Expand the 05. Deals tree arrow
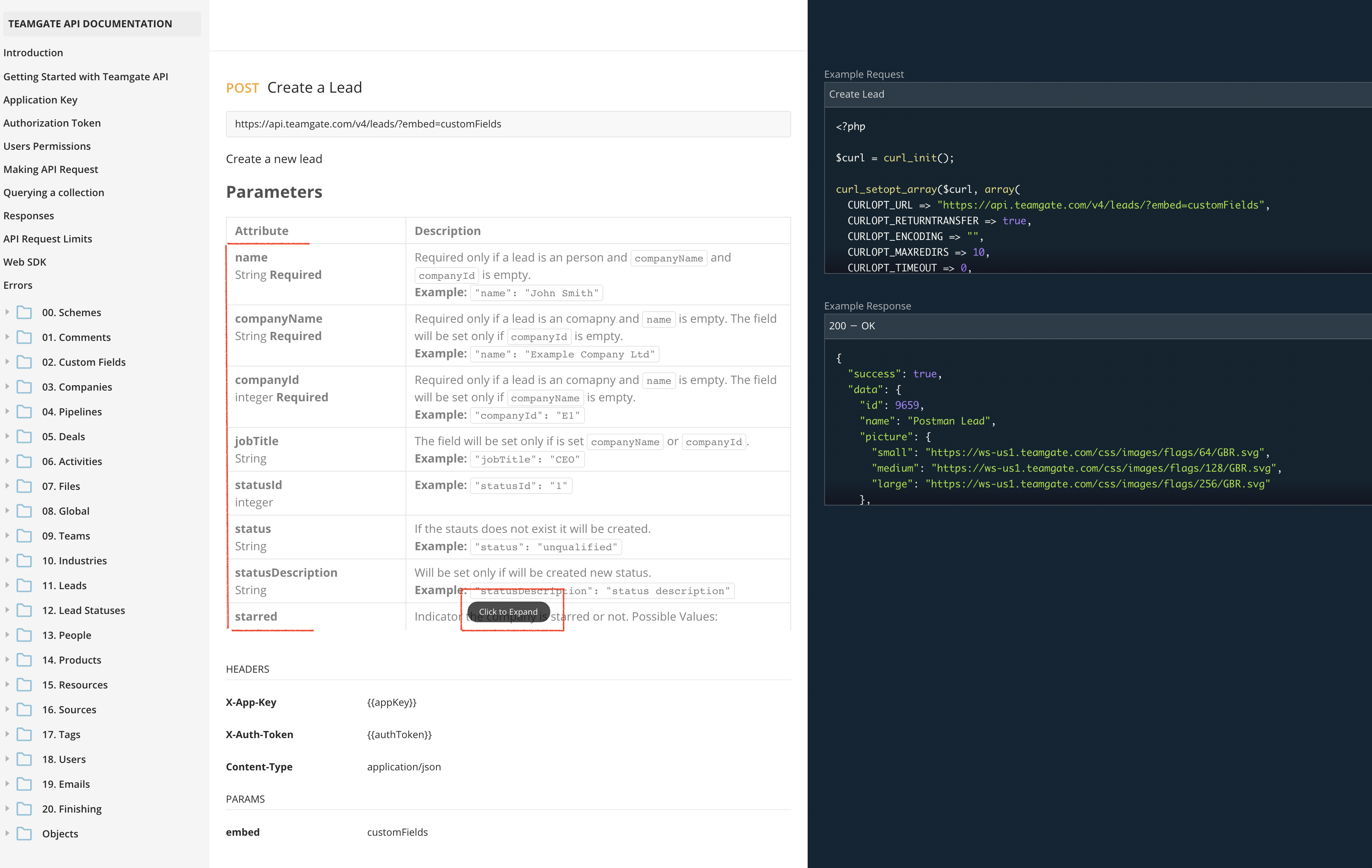The width and height of the screenshot is (1372, 868). pos(7,436)
